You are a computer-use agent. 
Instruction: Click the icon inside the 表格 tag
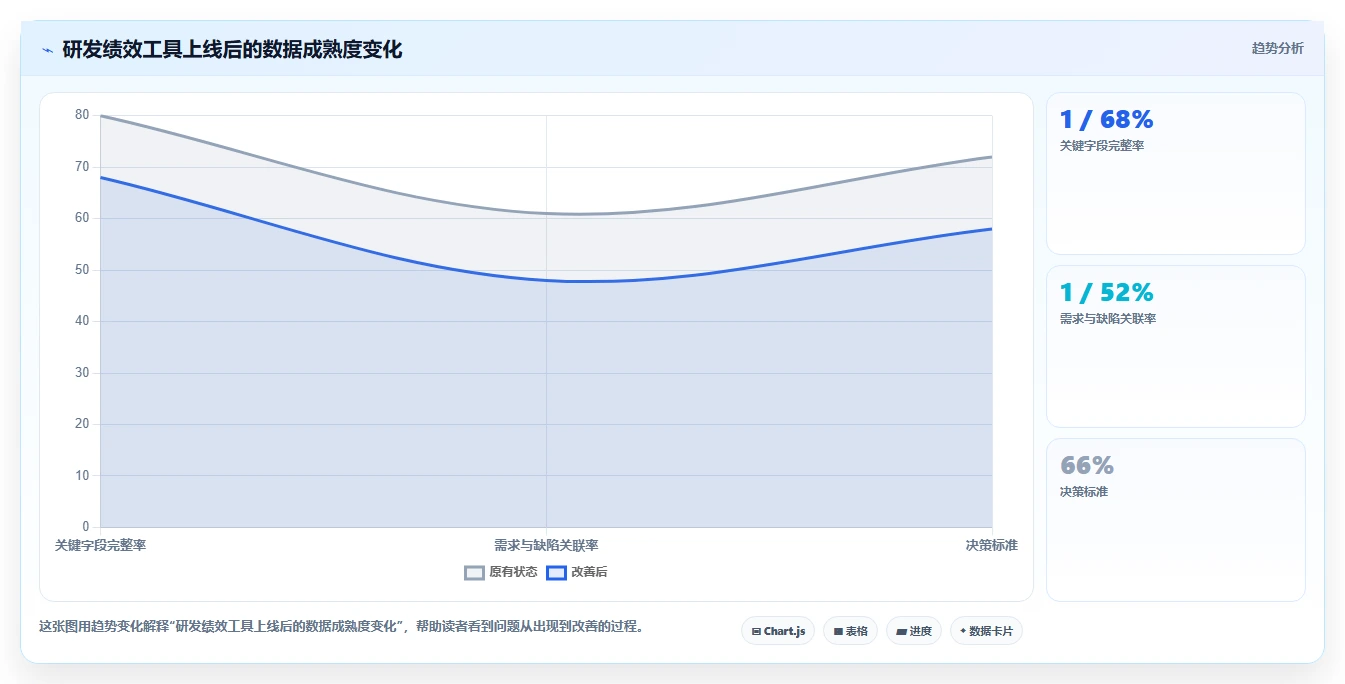(838, 632)
